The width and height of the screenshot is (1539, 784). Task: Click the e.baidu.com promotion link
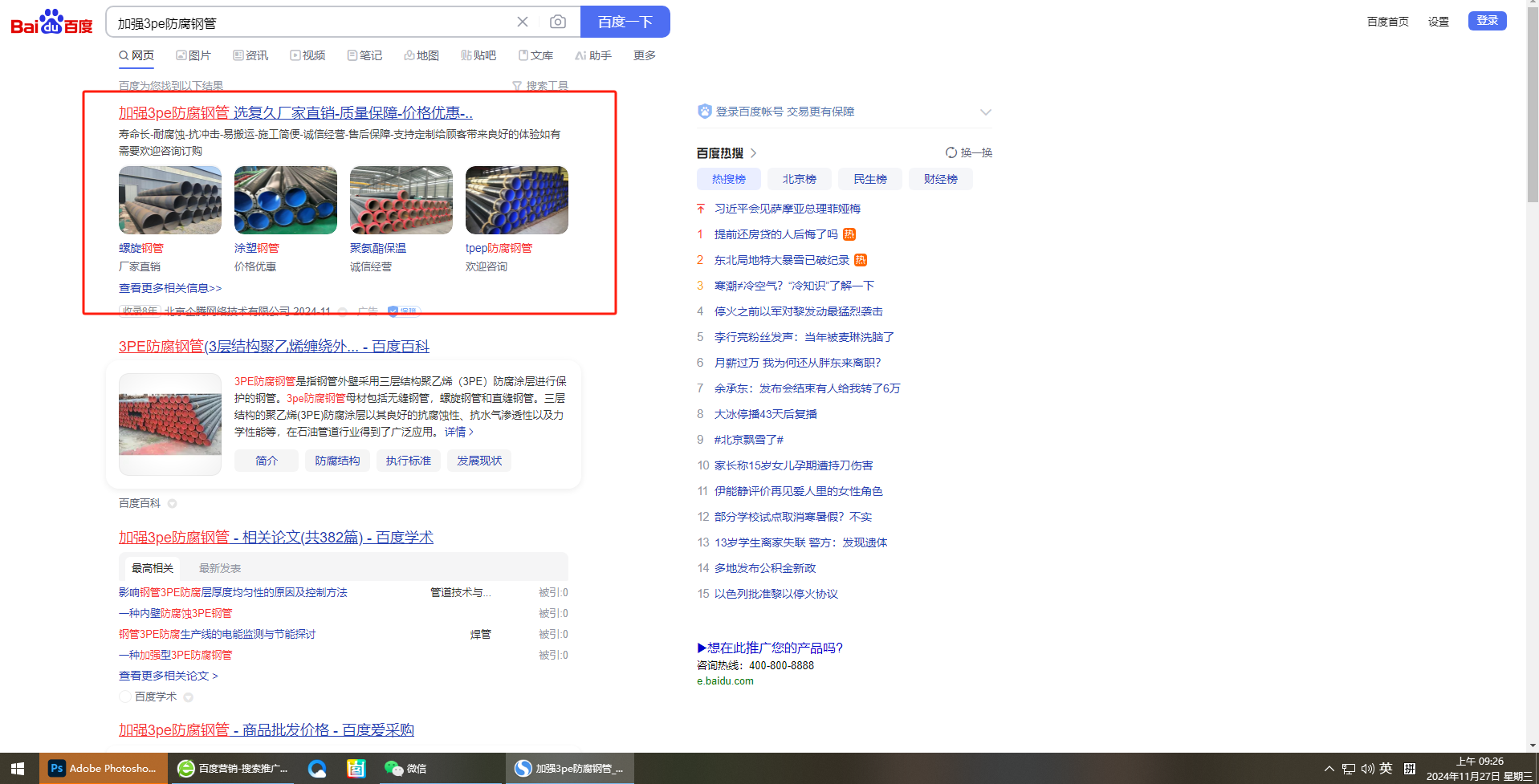pyautogui.click(x=725, y=680)
